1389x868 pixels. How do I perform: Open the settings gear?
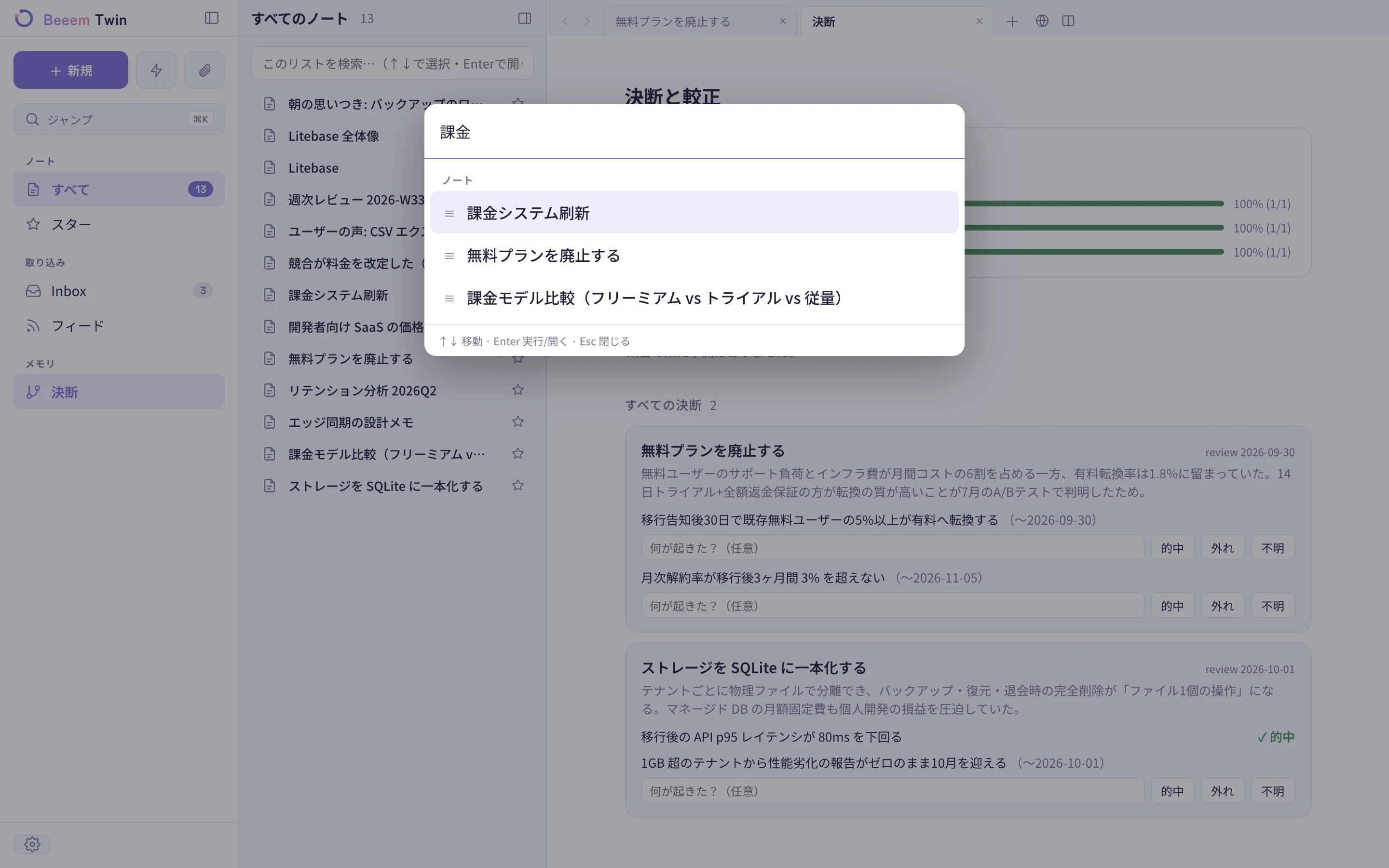32,844
